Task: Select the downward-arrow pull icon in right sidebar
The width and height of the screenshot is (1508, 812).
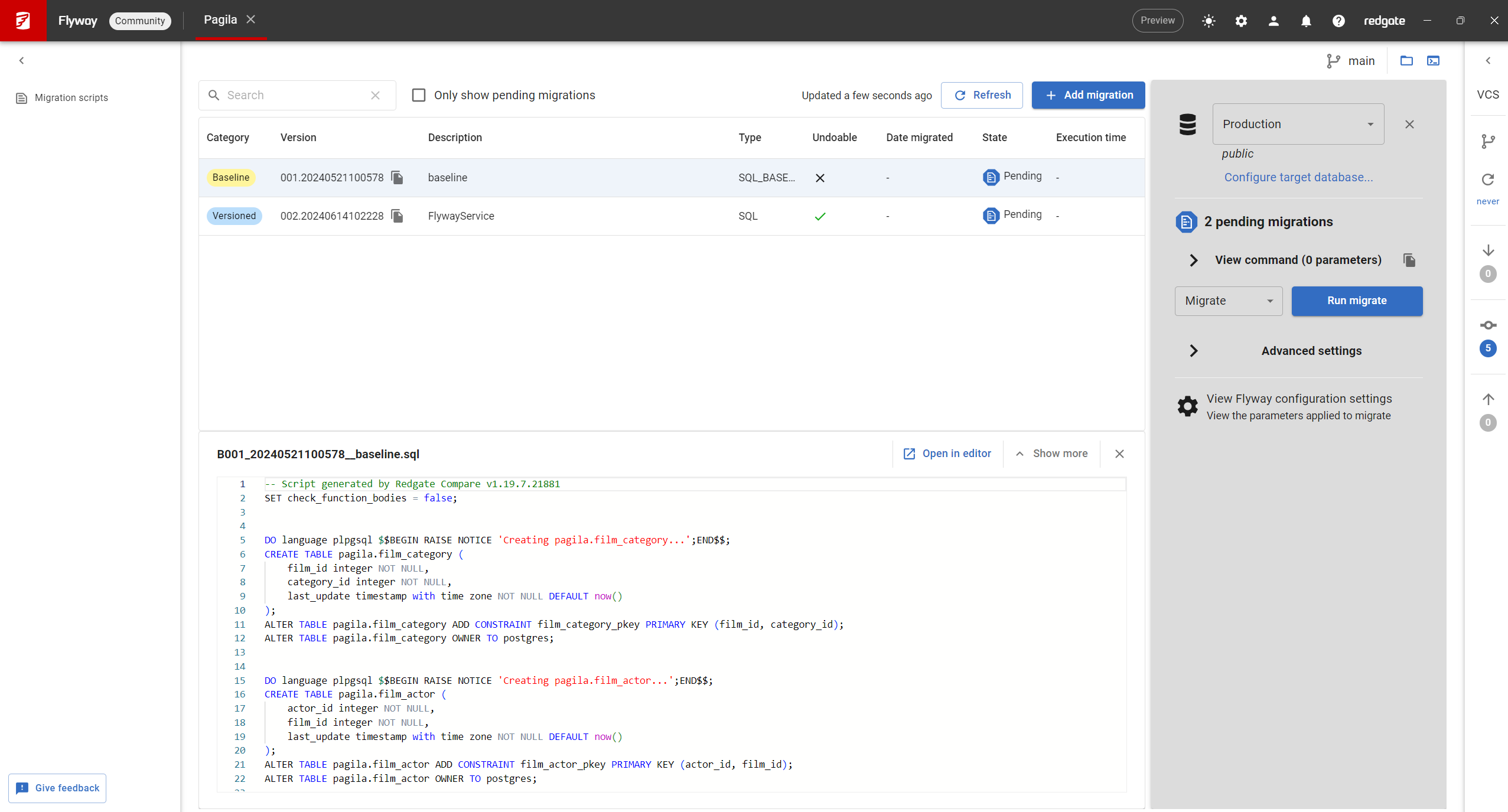Action: tap(1488, 250)
